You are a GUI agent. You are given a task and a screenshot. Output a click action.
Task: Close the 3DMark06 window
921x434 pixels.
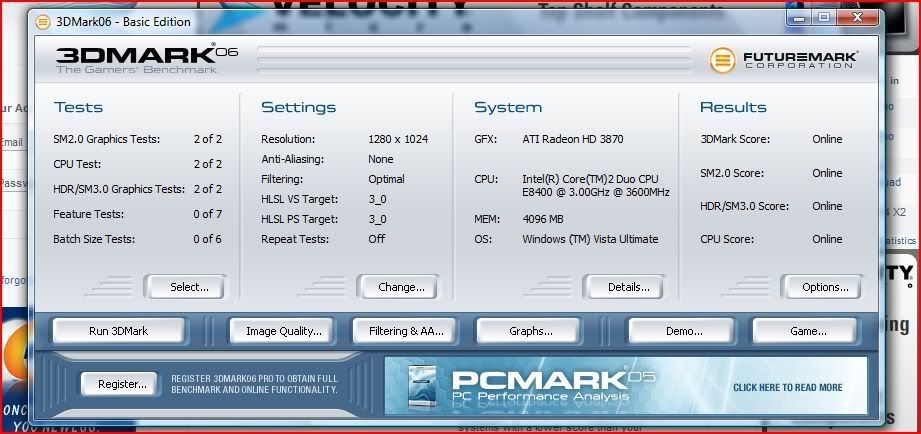858,18
